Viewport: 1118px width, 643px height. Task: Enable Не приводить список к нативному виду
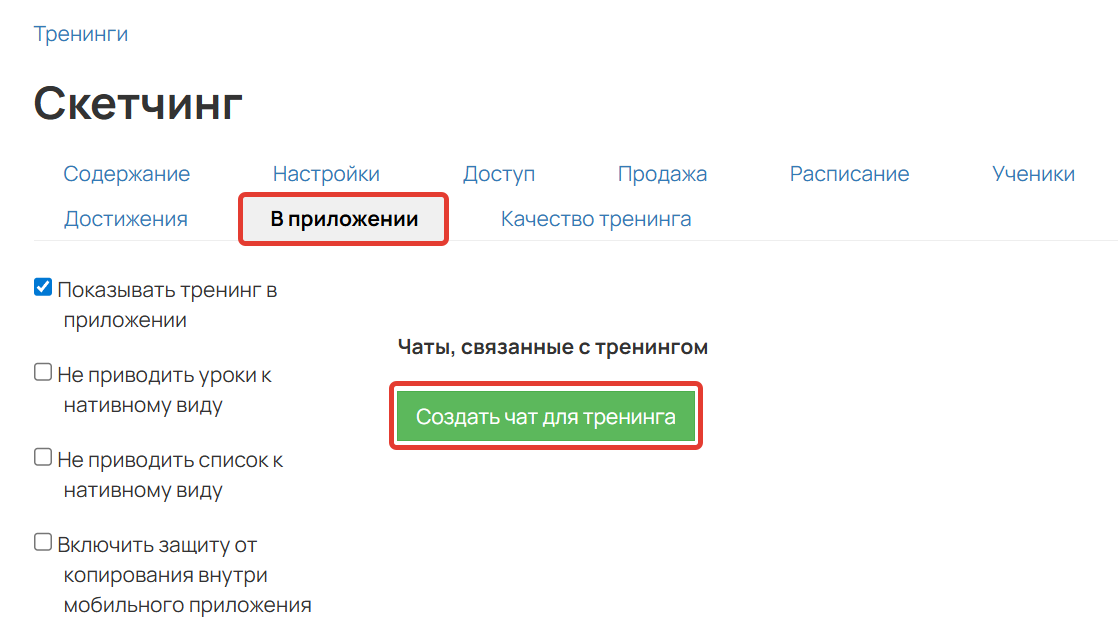click(42, 456)
